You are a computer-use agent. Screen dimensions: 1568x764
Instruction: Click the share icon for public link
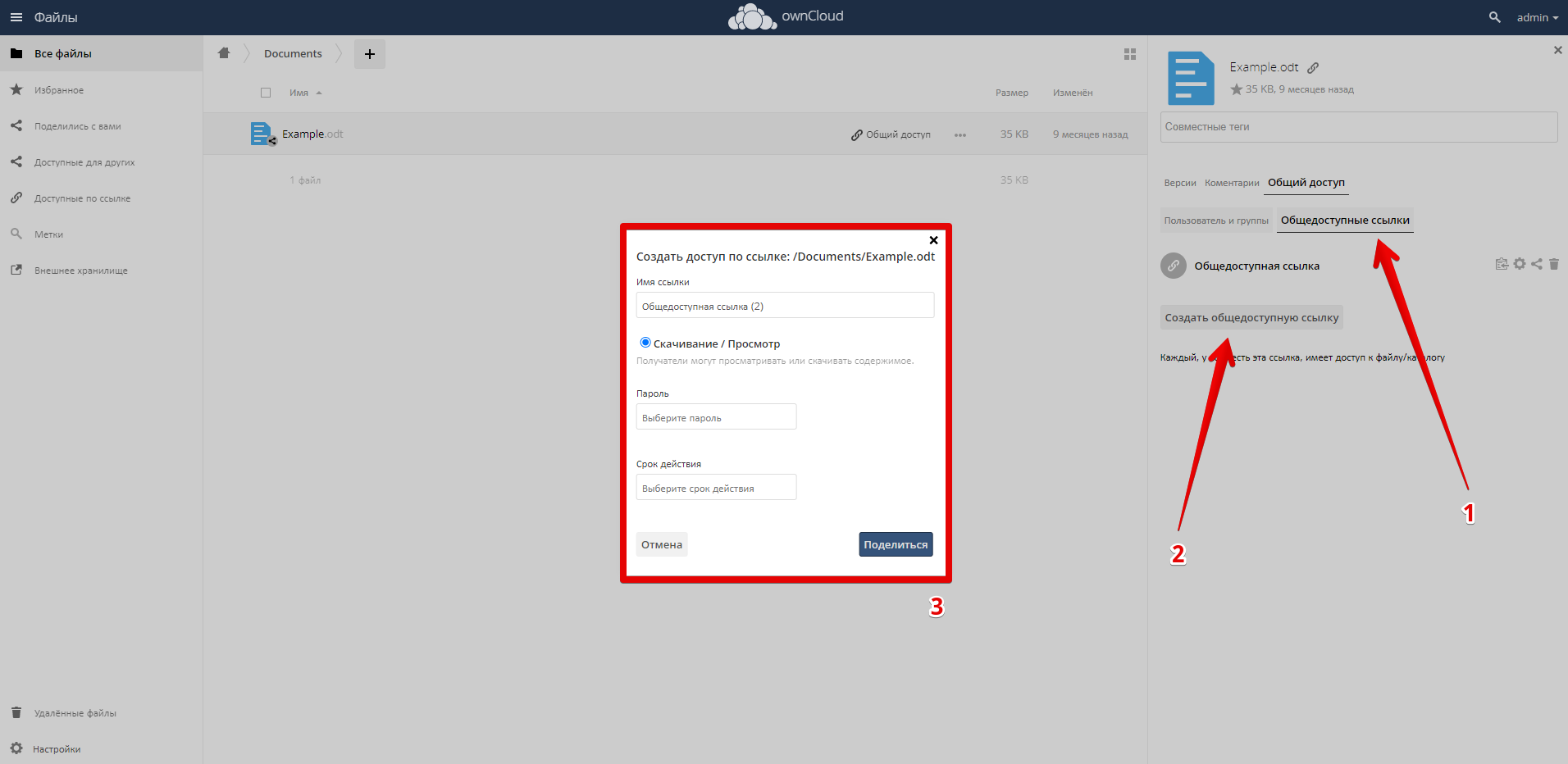click(1537, 264)
